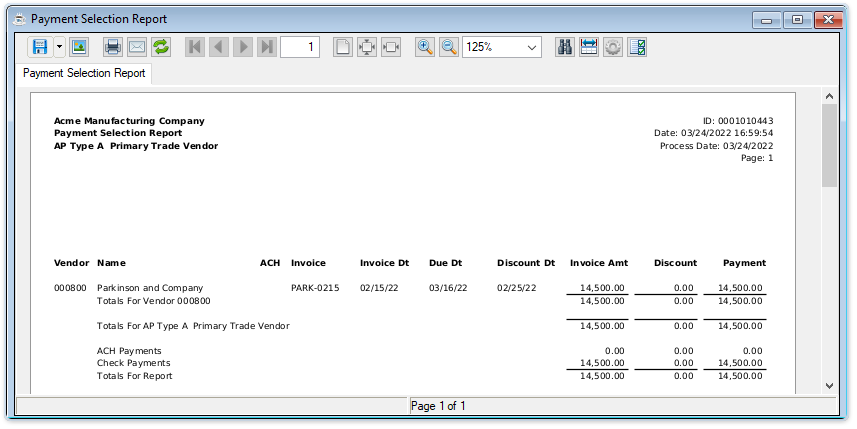Open the 125% zoom level dropdown
This screenshot has width=857, height=429.
(502, 47)
